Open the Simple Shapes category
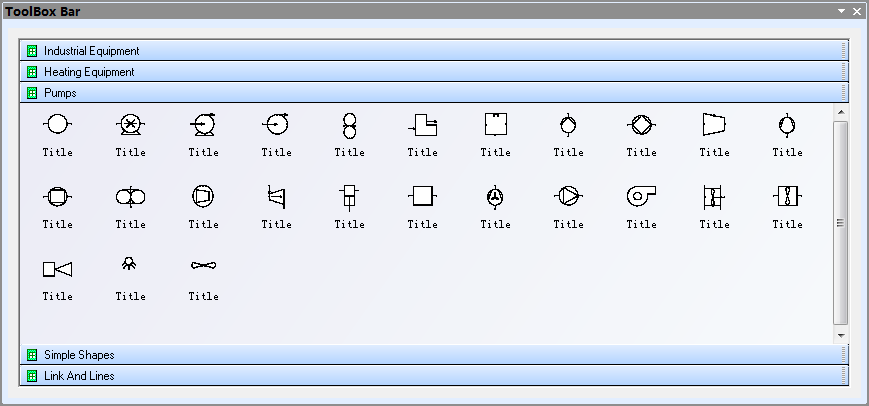Screen dimensions: 869x406 [x=78, y=355]
